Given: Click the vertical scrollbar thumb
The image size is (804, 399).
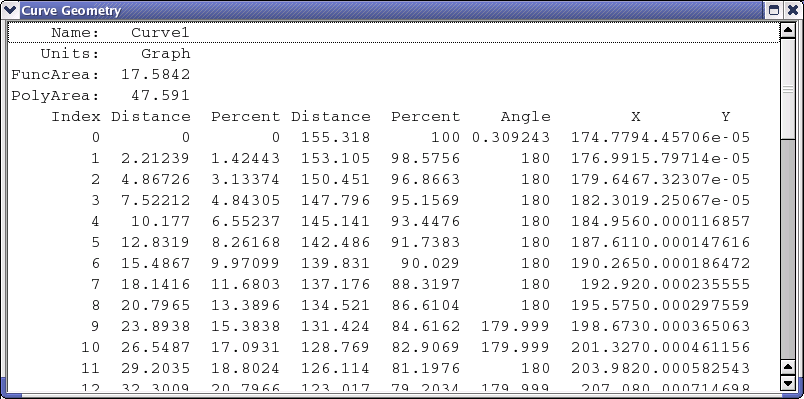Looking at the screenshot, I should 788,88.
